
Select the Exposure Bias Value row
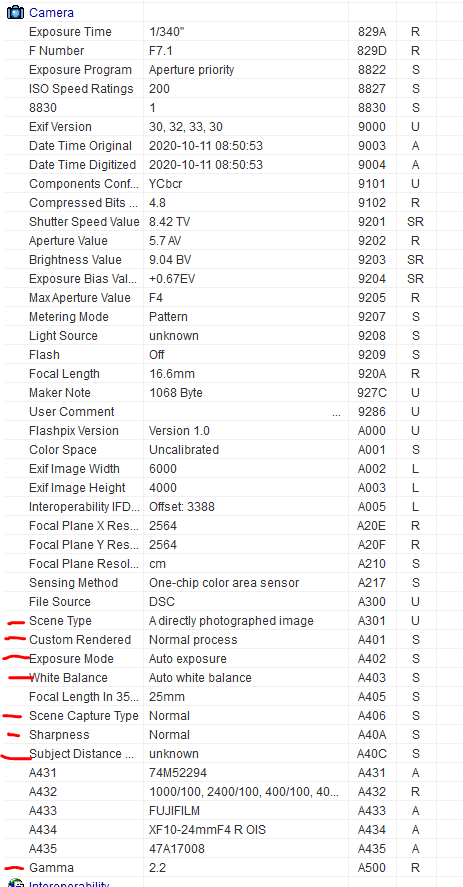coord(232,279)
